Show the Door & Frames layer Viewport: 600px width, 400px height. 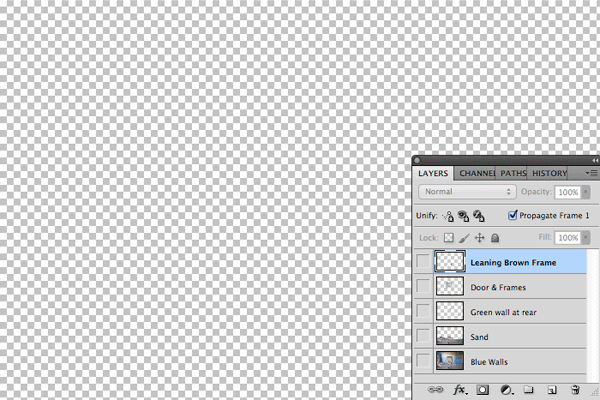tap(423, 286)
